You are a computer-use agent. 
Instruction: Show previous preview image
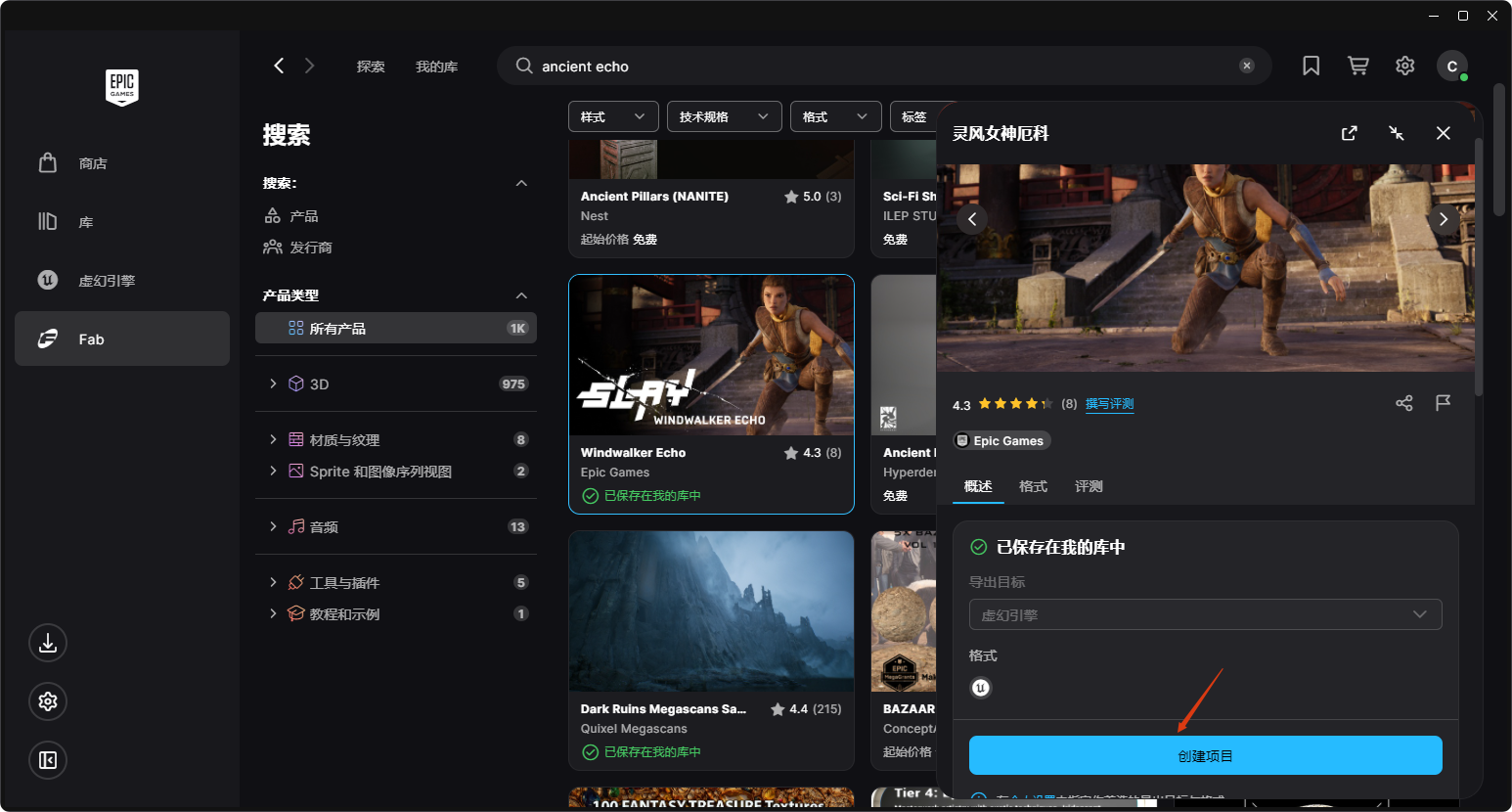(972, 219)
